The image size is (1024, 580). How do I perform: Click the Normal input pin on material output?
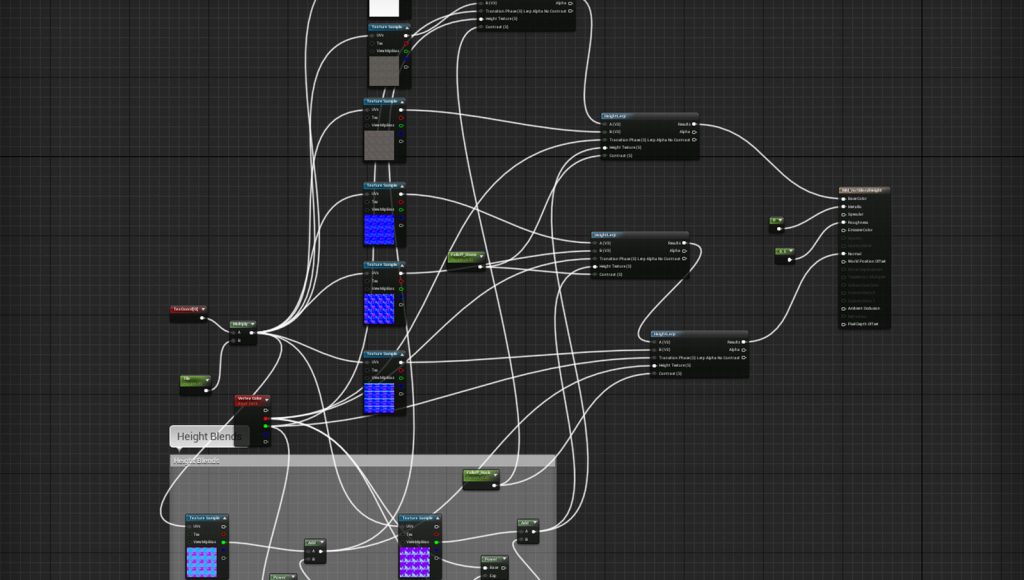(x=841, y=254)
